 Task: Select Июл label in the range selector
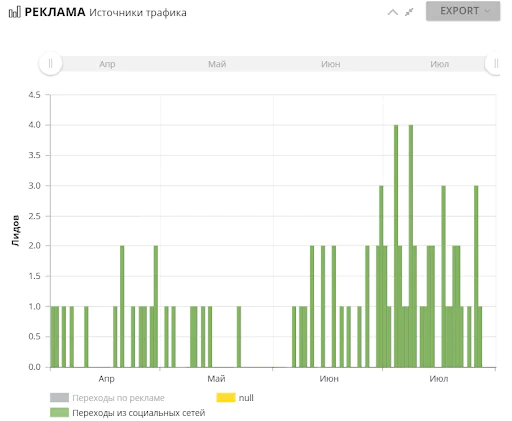click(x=439, y=64)
